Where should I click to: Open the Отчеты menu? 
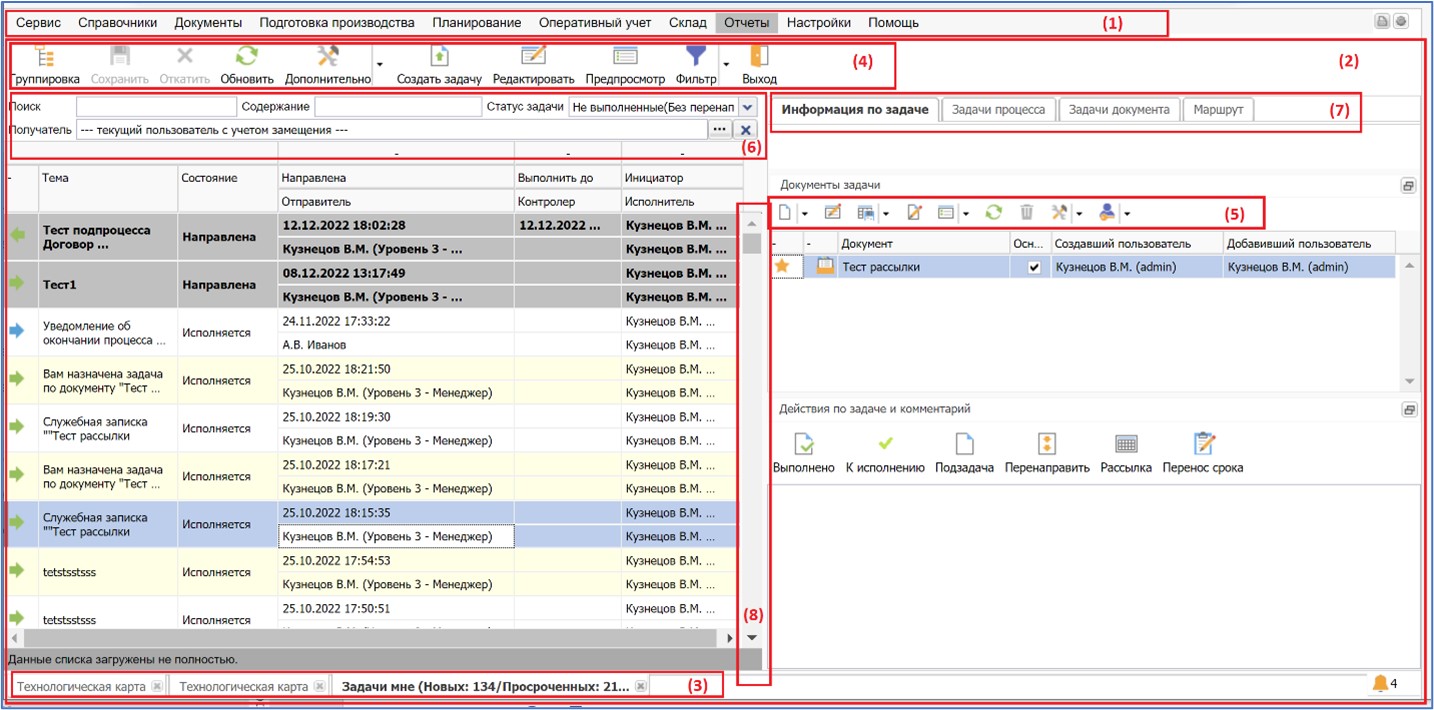(x=746, y=22)
